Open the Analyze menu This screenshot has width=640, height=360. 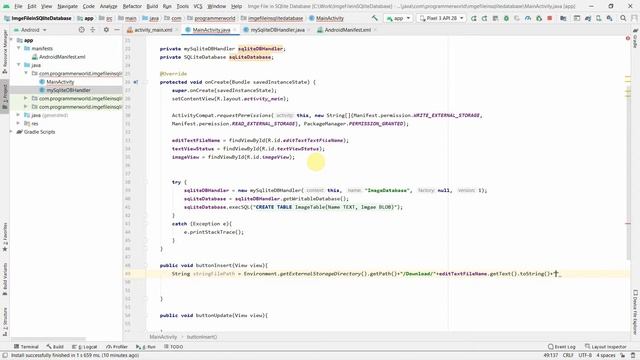pos(108,6)
